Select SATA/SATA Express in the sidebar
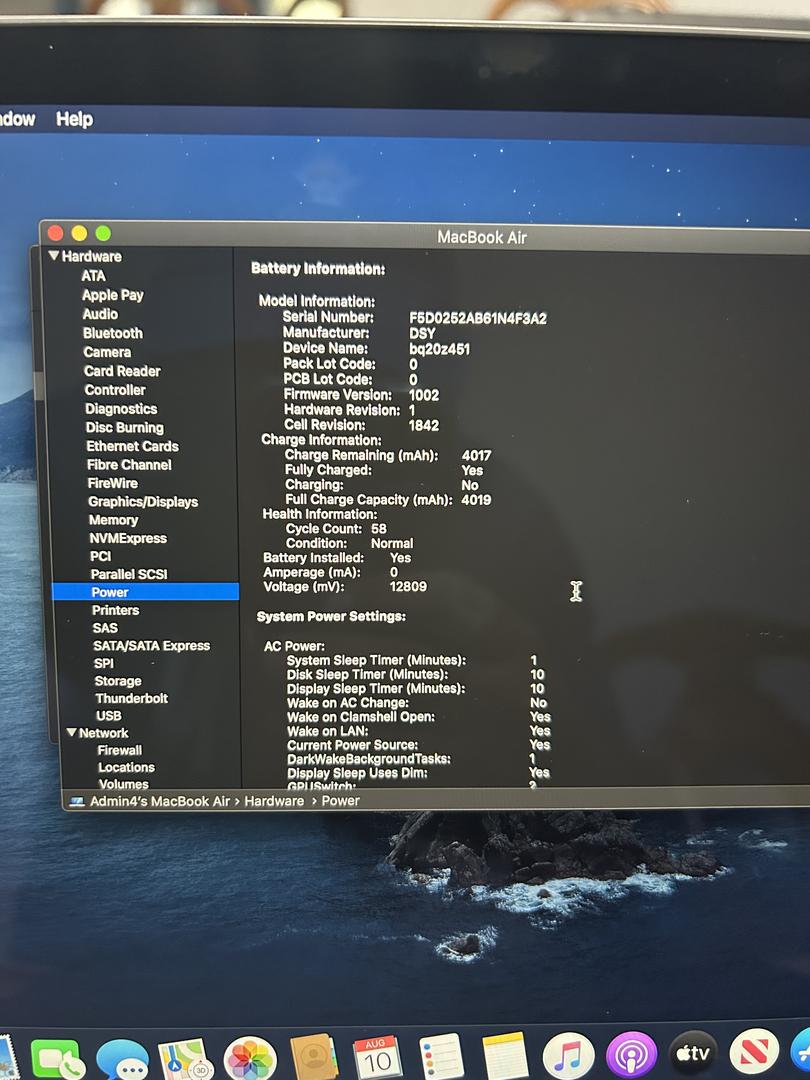This screenshot has height=1080, width=810. tap(152, 646)
